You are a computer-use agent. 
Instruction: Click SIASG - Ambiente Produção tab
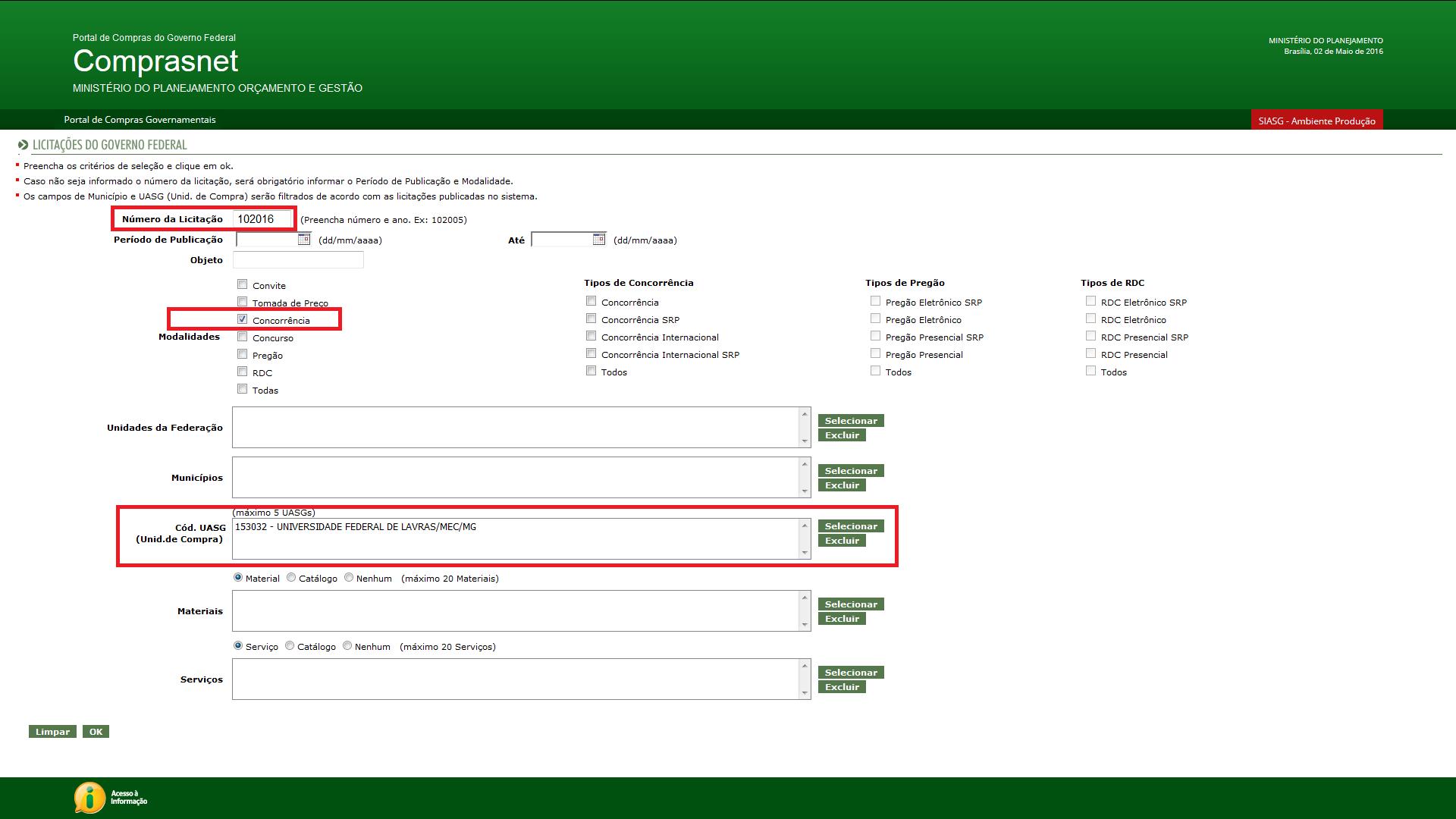coord(1316,121)
